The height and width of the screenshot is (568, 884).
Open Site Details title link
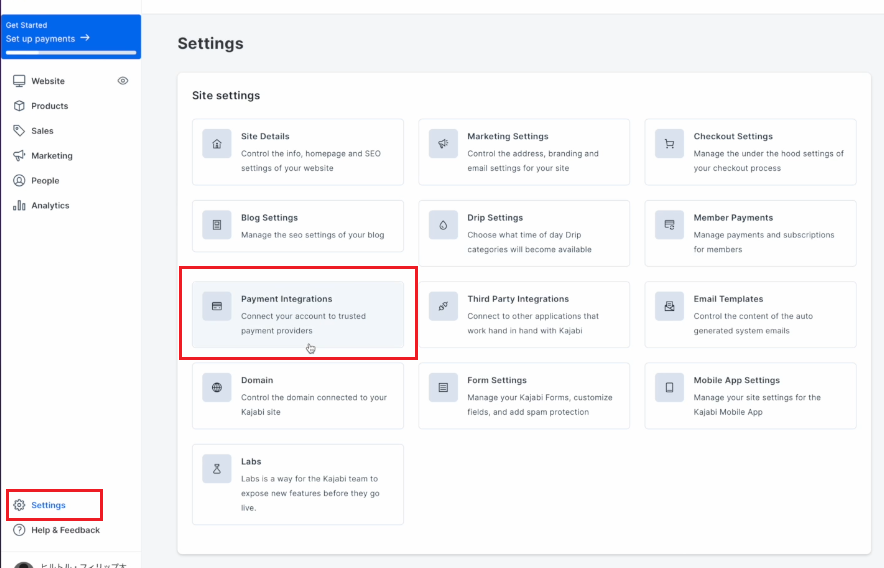click(265, 137)
